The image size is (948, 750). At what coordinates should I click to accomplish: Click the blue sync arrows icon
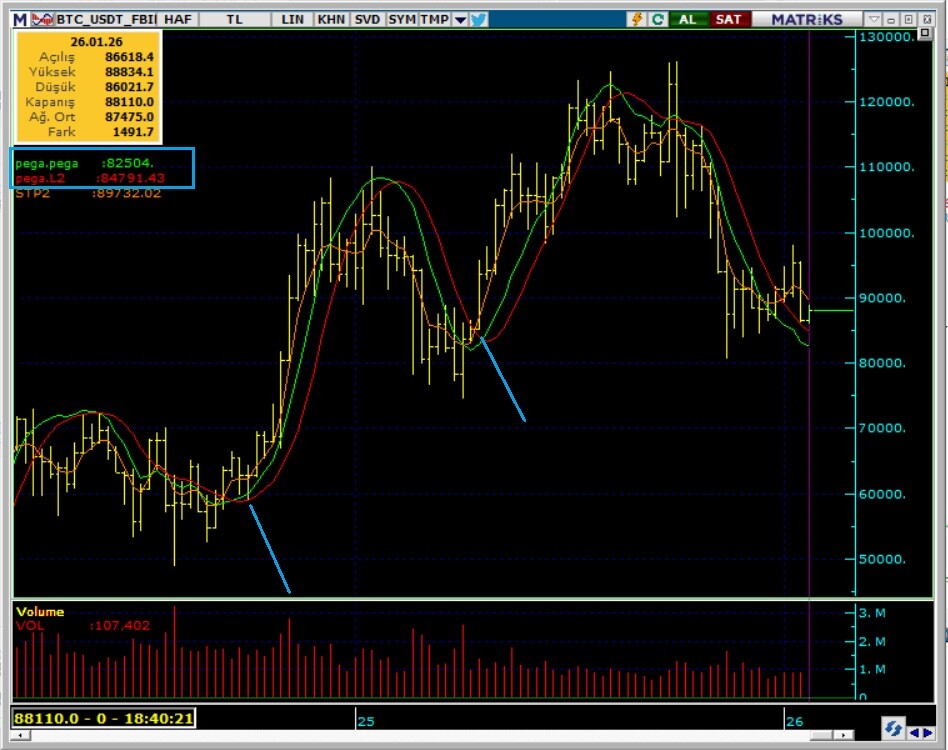893,729
